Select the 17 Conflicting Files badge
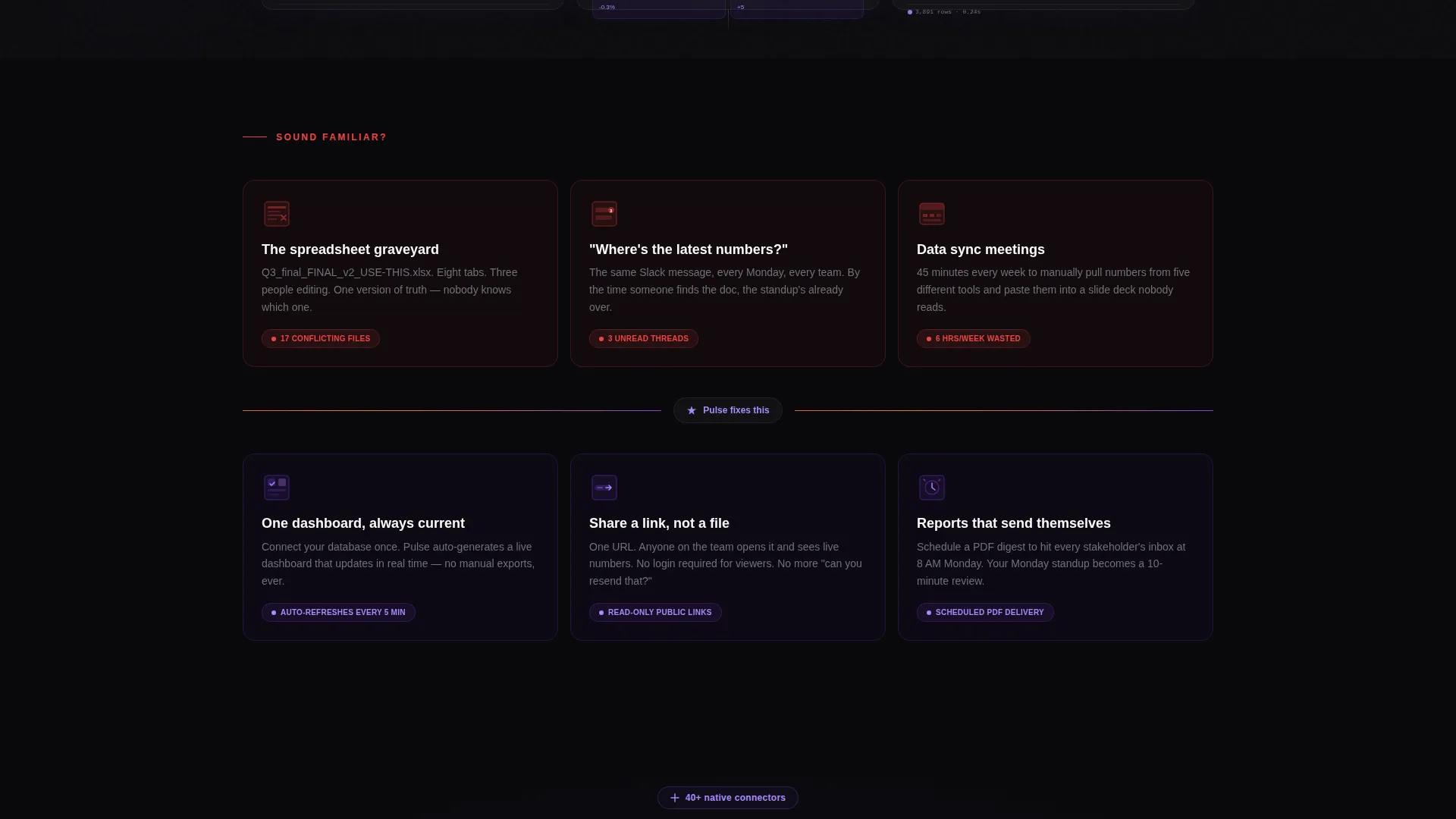Viewport: 1456px width, 819px height. (321, 339)
